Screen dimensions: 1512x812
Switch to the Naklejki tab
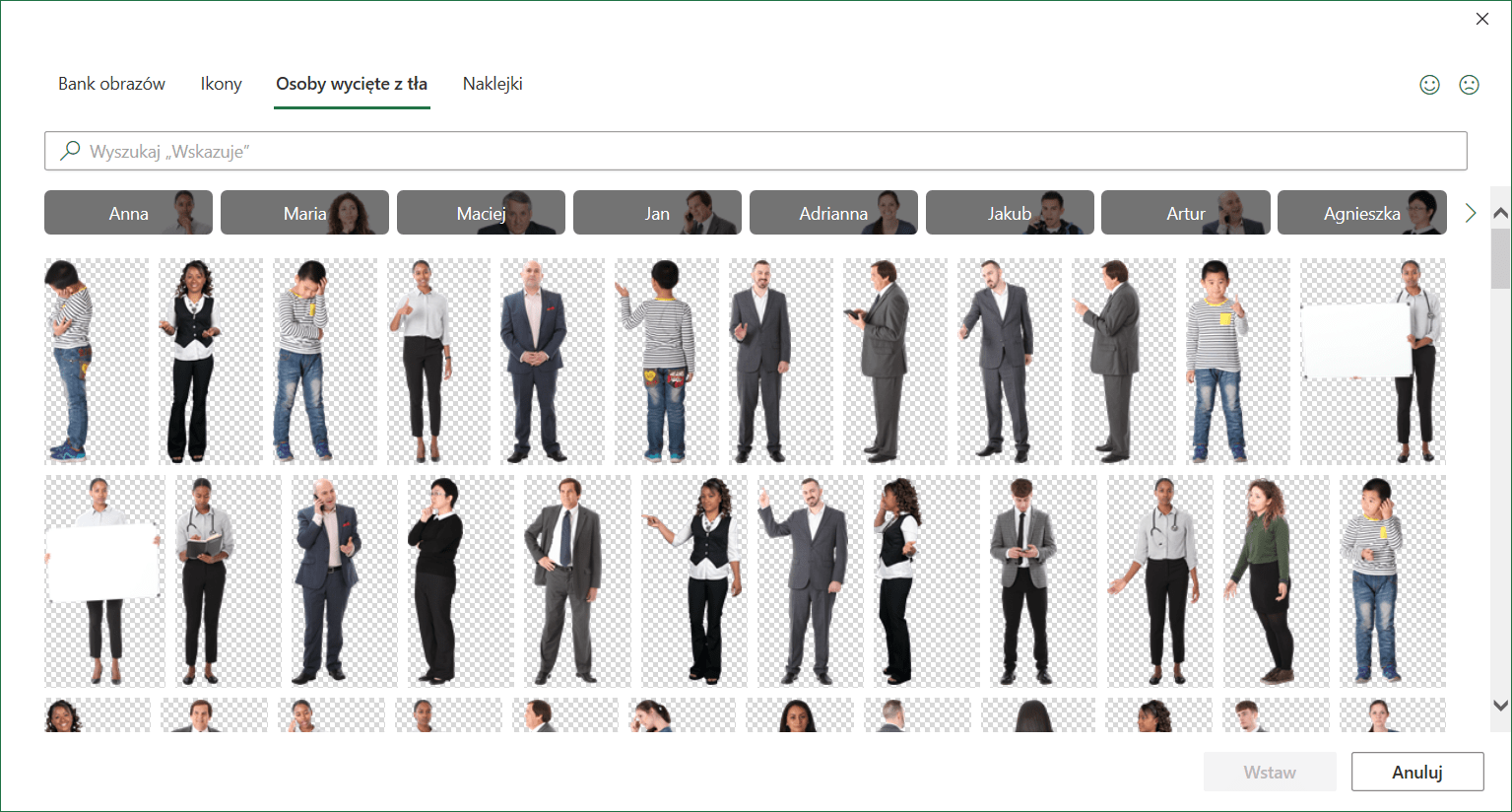click(493, 84)
